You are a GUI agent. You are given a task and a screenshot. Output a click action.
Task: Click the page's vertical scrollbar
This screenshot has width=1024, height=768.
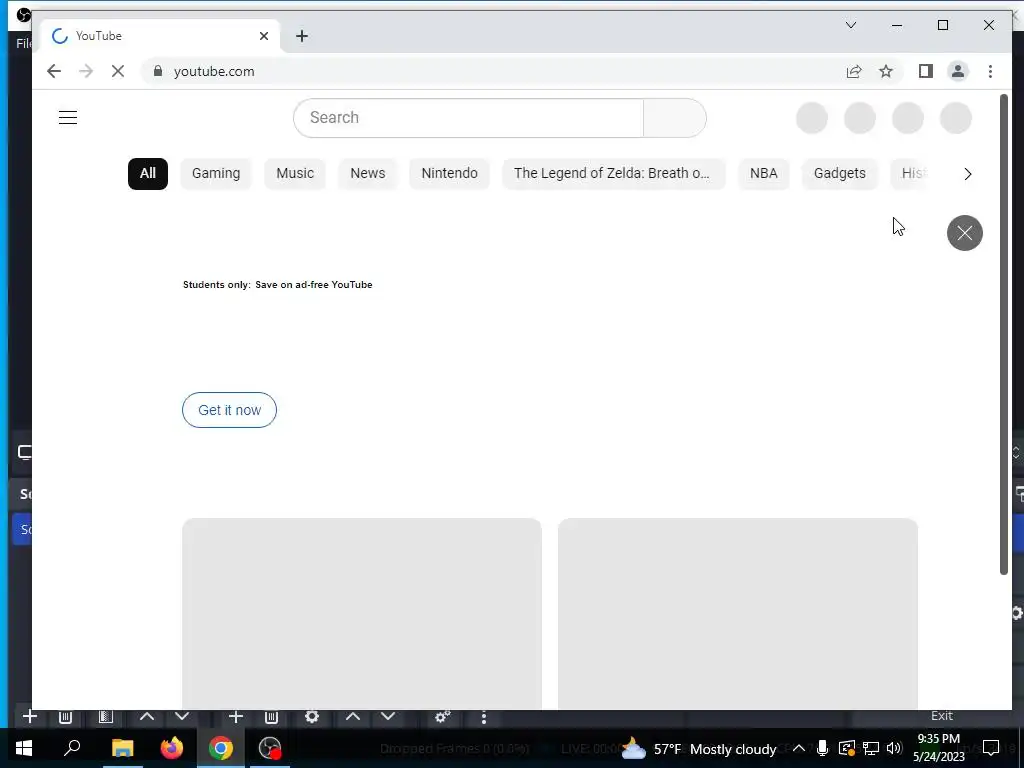[1004, 334]
